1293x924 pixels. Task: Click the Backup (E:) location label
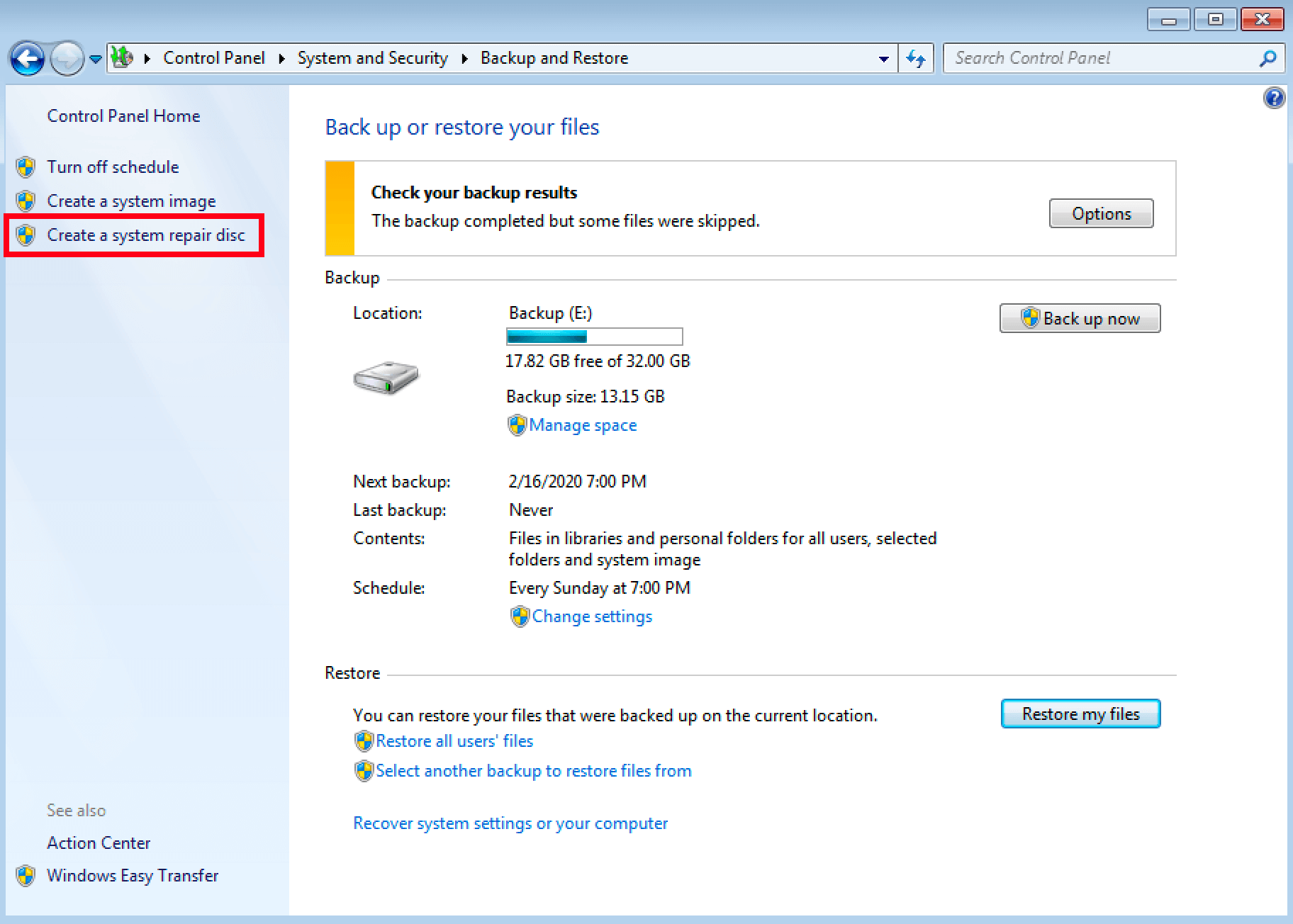[551, 313]
